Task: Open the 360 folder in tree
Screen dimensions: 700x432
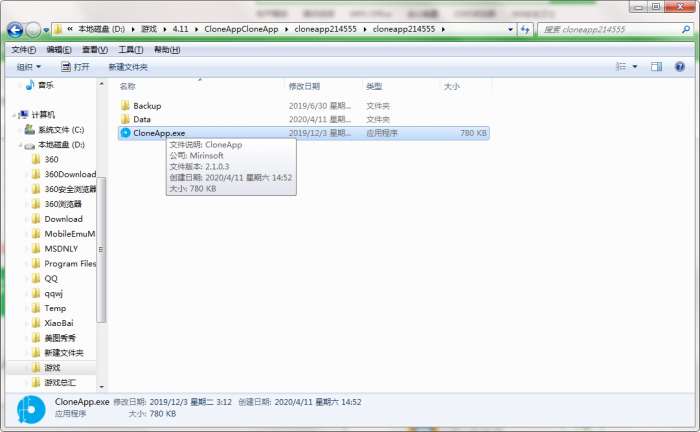Action: [x=51, y=159]
